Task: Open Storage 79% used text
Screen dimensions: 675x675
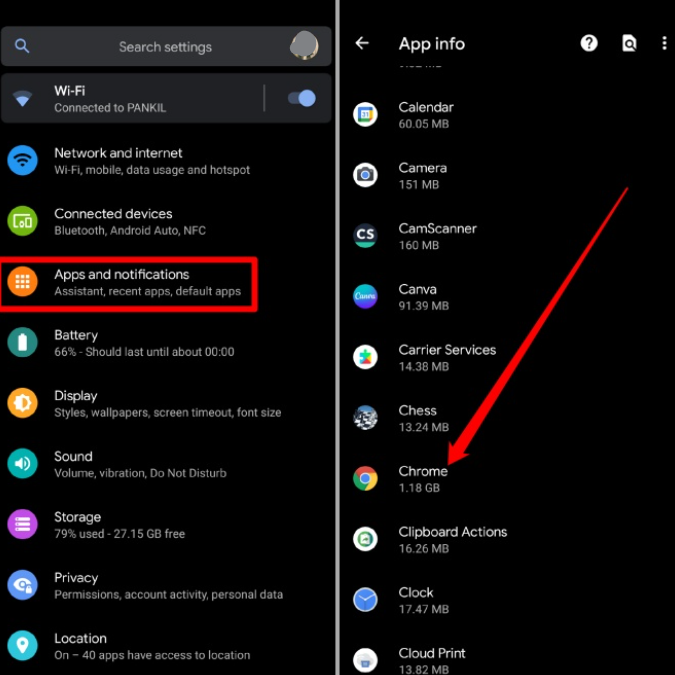Action: click(120, 525)
